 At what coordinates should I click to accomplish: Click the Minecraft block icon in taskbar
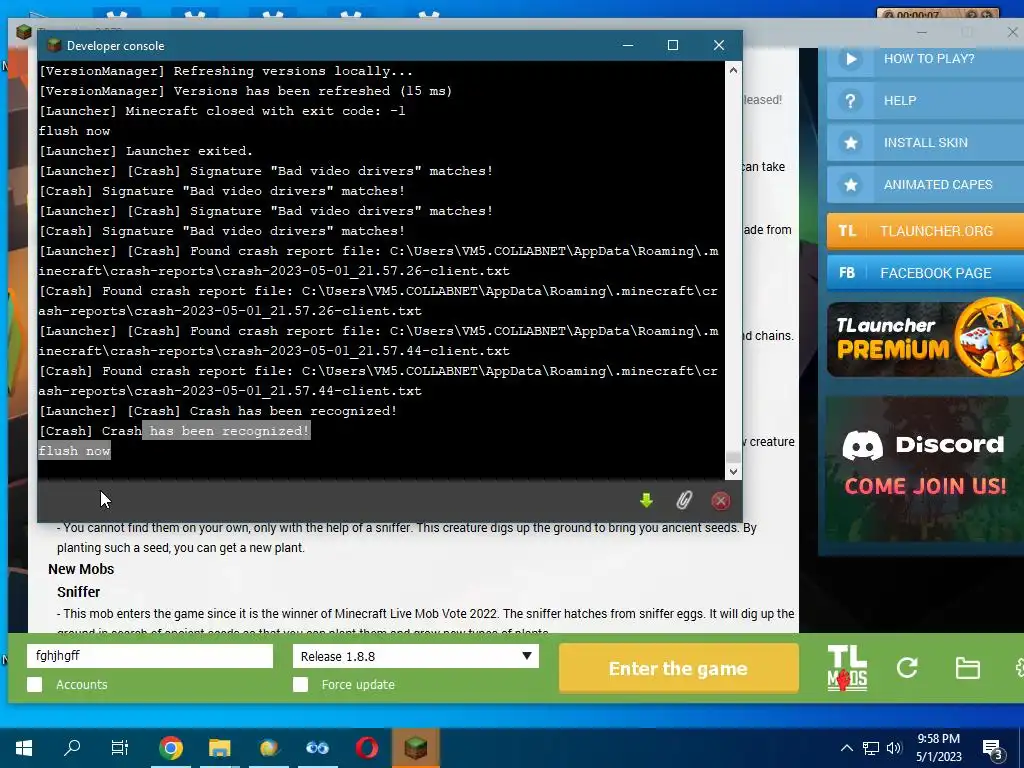tap(415, 748)
